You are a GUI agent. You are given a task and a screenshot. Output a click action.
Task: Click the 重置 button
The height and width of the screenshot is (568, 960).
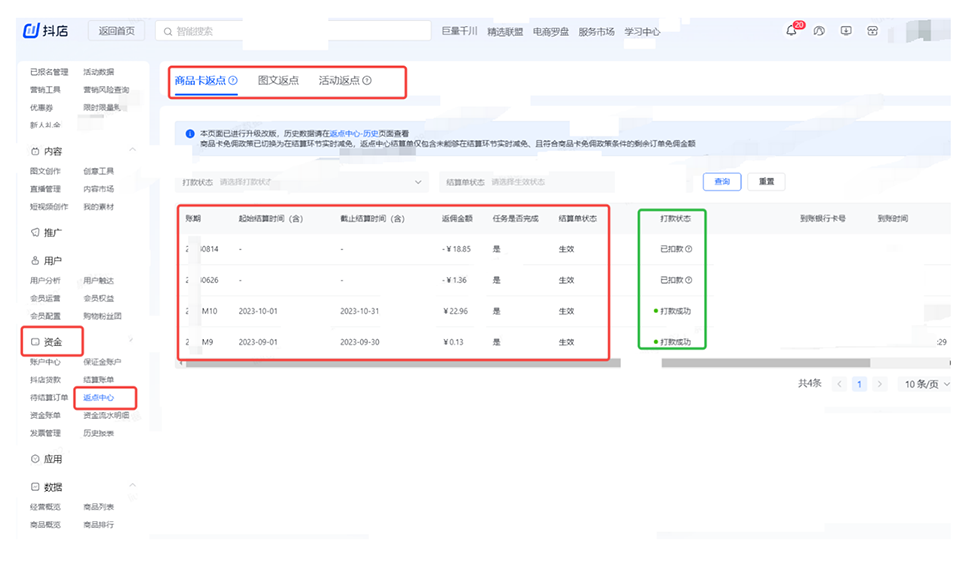pyautogui.click(x=767, y=182)
